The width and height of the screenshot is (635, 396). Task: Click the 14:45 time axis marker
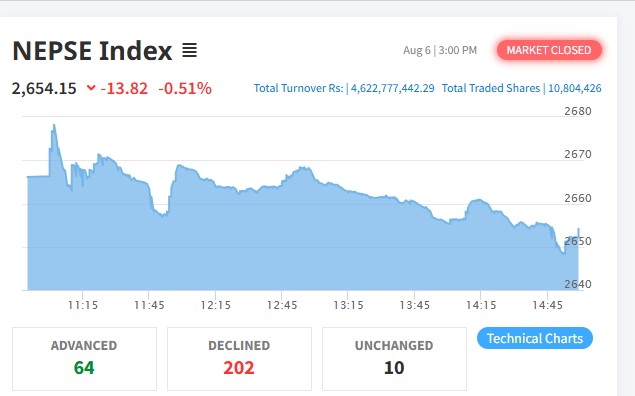(x=548, y=304)
